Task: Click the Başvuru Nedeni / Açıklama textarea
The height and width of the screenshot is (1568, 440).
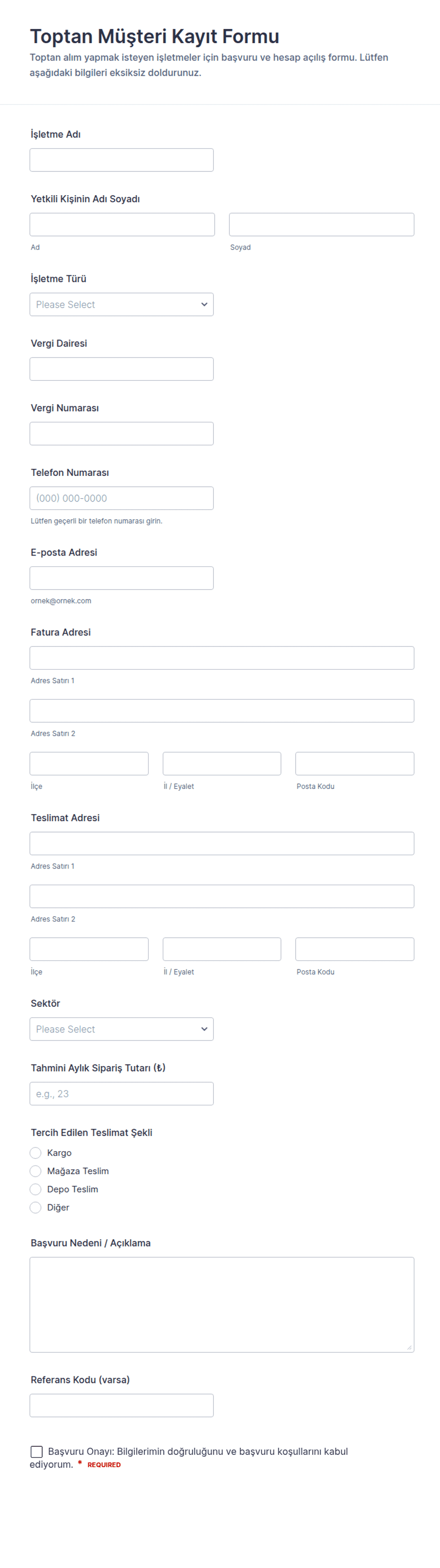Action: [x=222, y=1304]
